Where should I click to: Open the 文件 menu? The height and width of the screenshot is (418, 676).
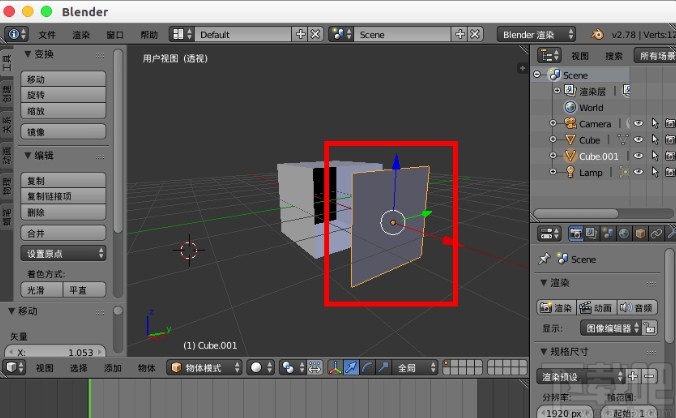click(47, 35)
